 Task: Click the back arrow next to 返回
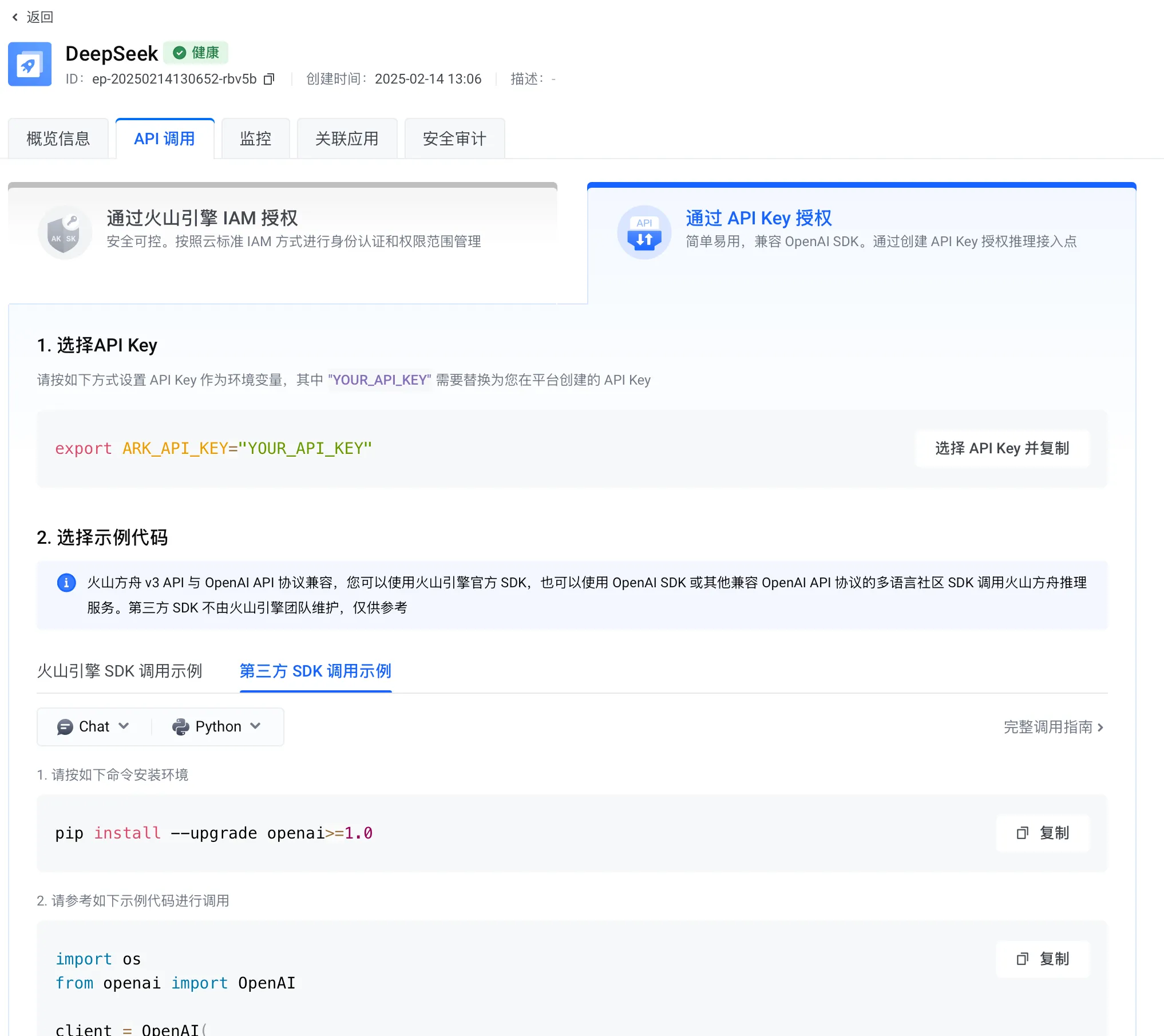[14, 17]
